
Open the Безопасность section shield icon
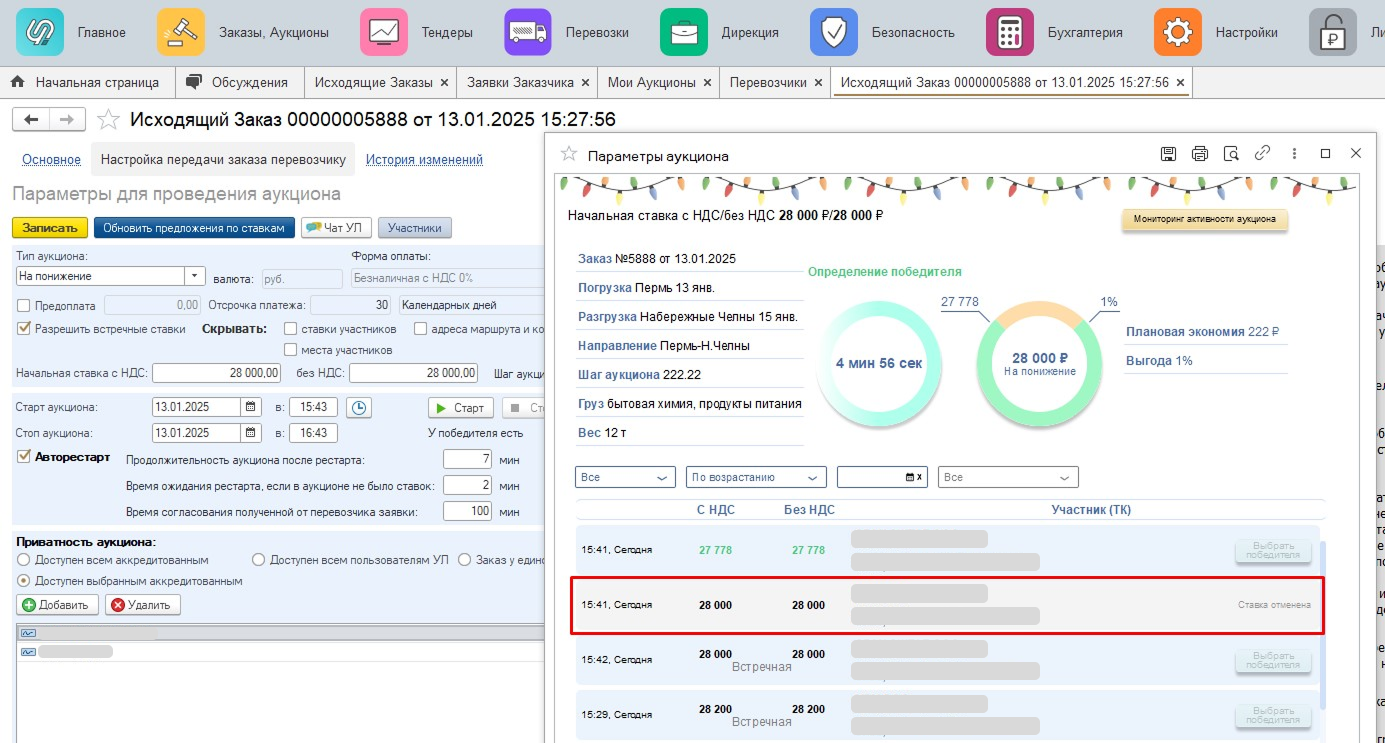[834, 32]
